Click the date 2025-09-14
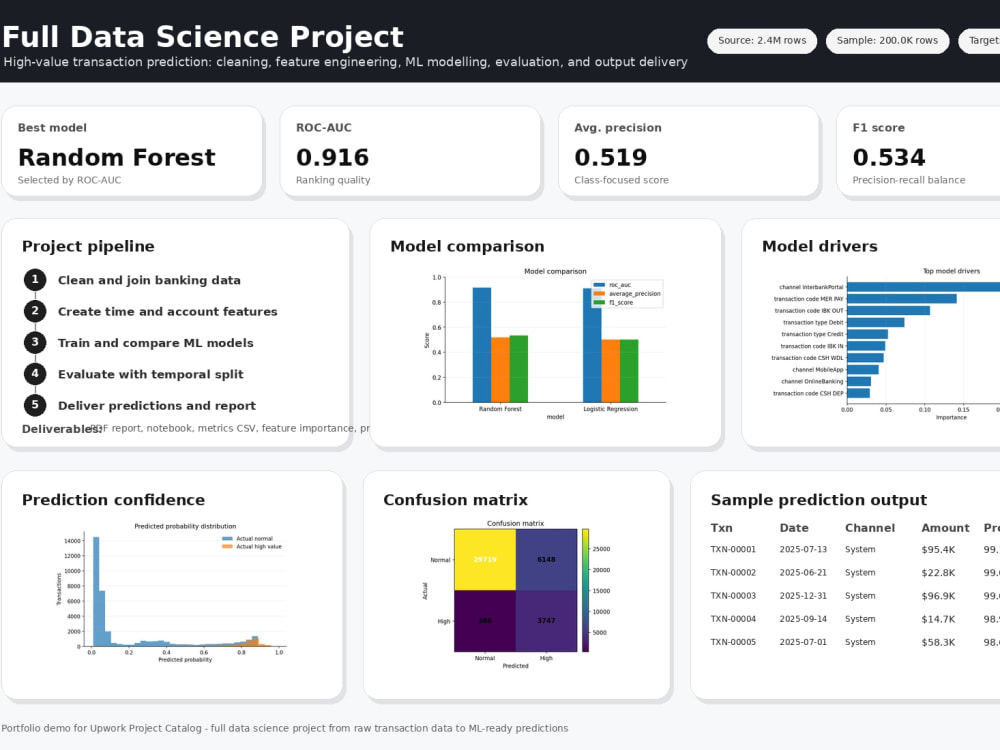The width and height of the screenshot is (1000, 750). (x=803, y=619)
